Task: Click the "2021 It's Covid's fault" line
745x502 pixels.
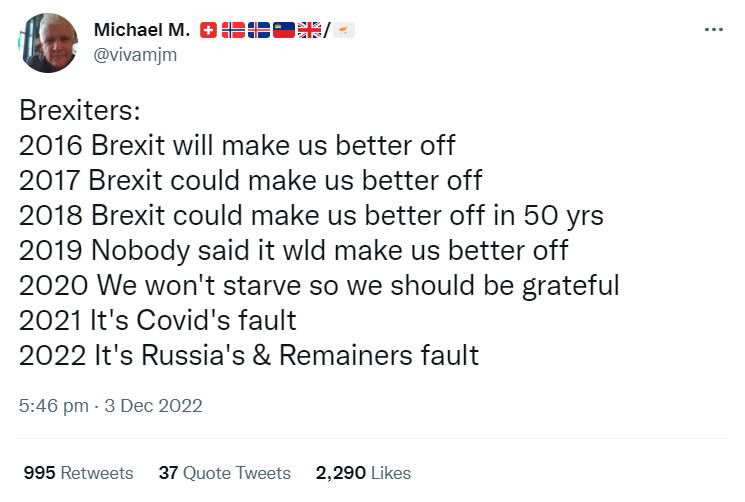Action: (158, 320)
